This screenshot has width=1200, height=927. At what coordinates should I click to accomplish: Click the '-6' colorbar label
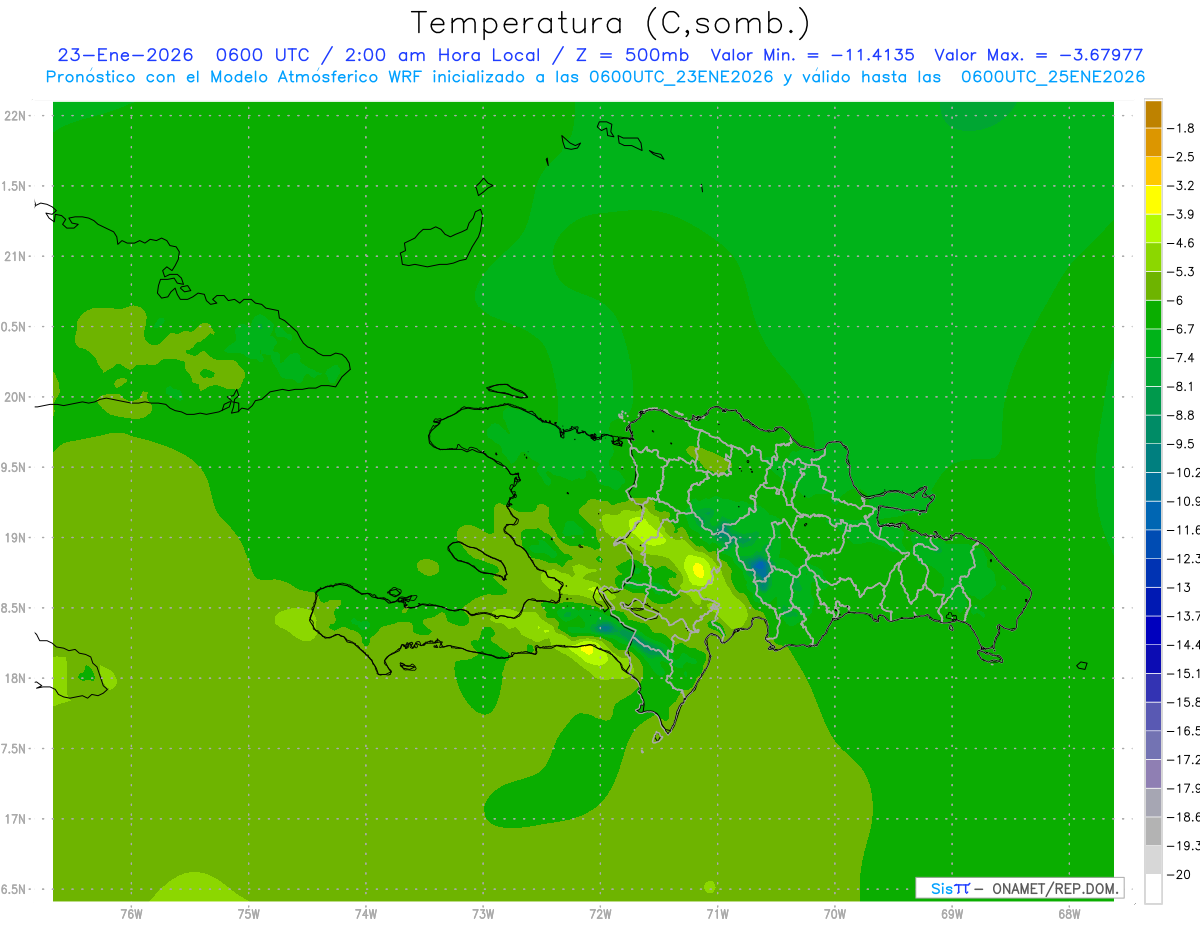click(x=1175, y=300)
